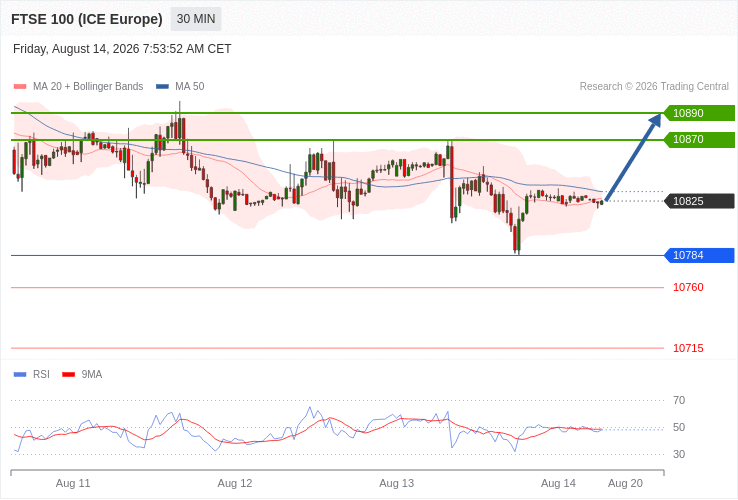Click the date and time stamp text

[x=122, y=49]
